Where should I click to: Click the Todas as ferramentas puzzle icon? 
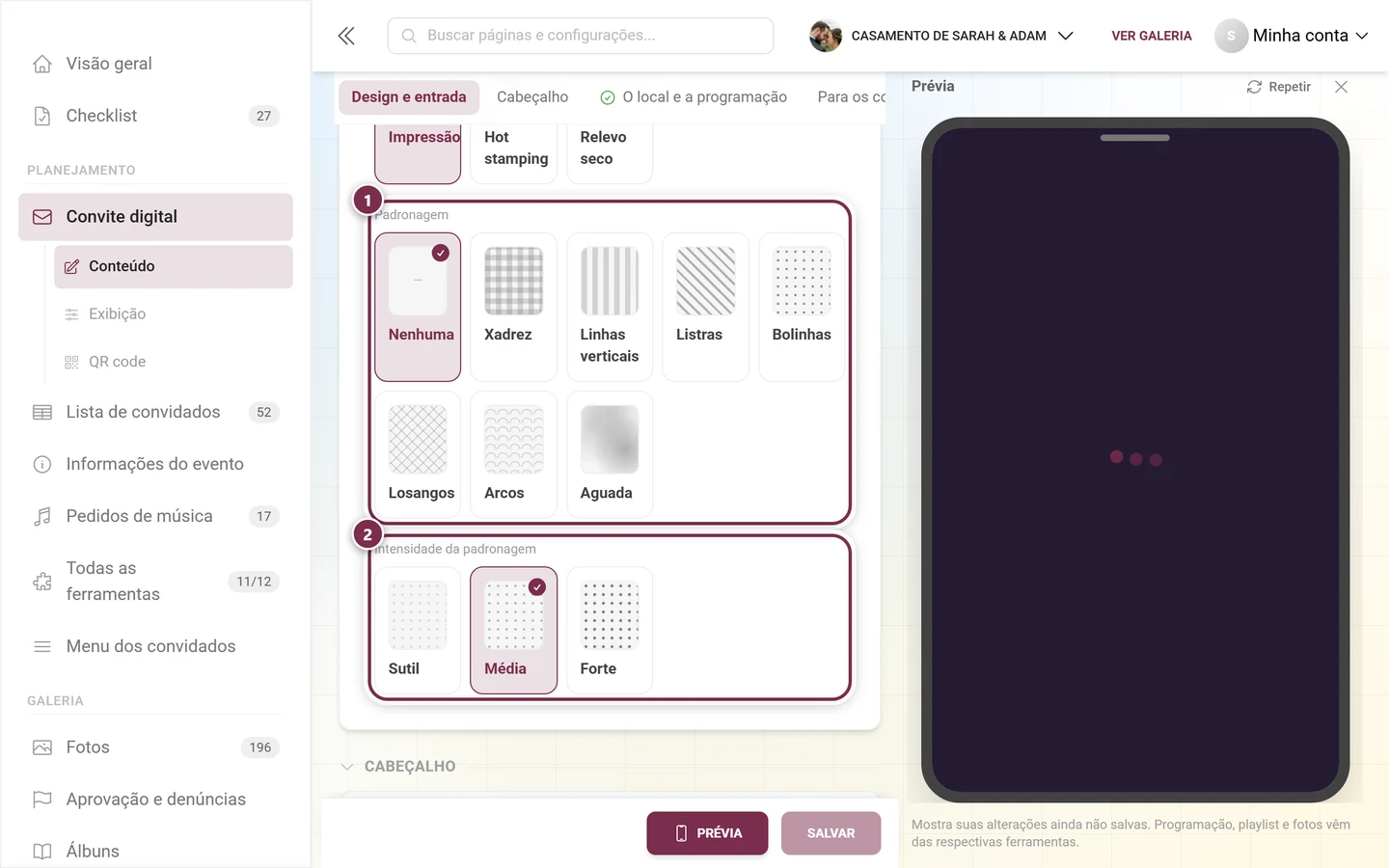click(x=42, y=582)
